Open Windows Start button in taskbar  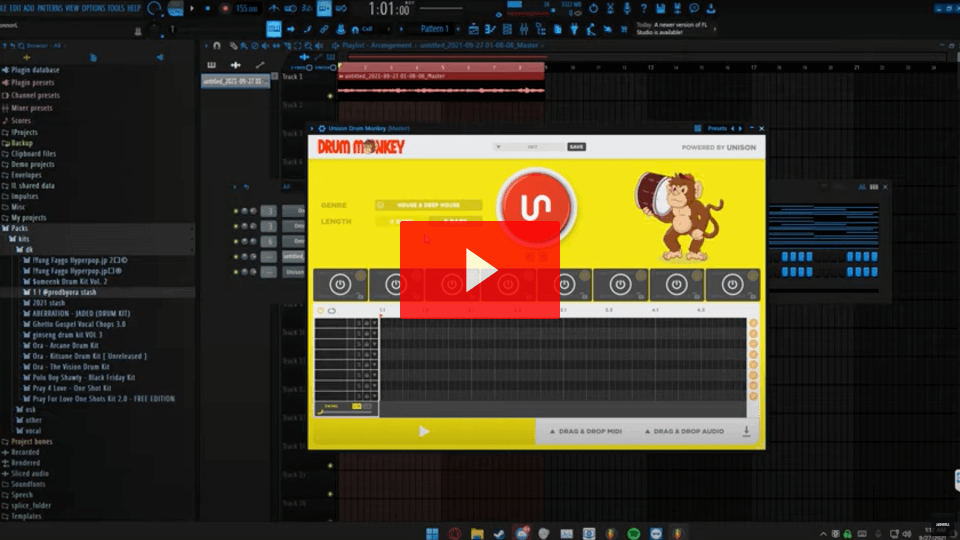point(432,533)
